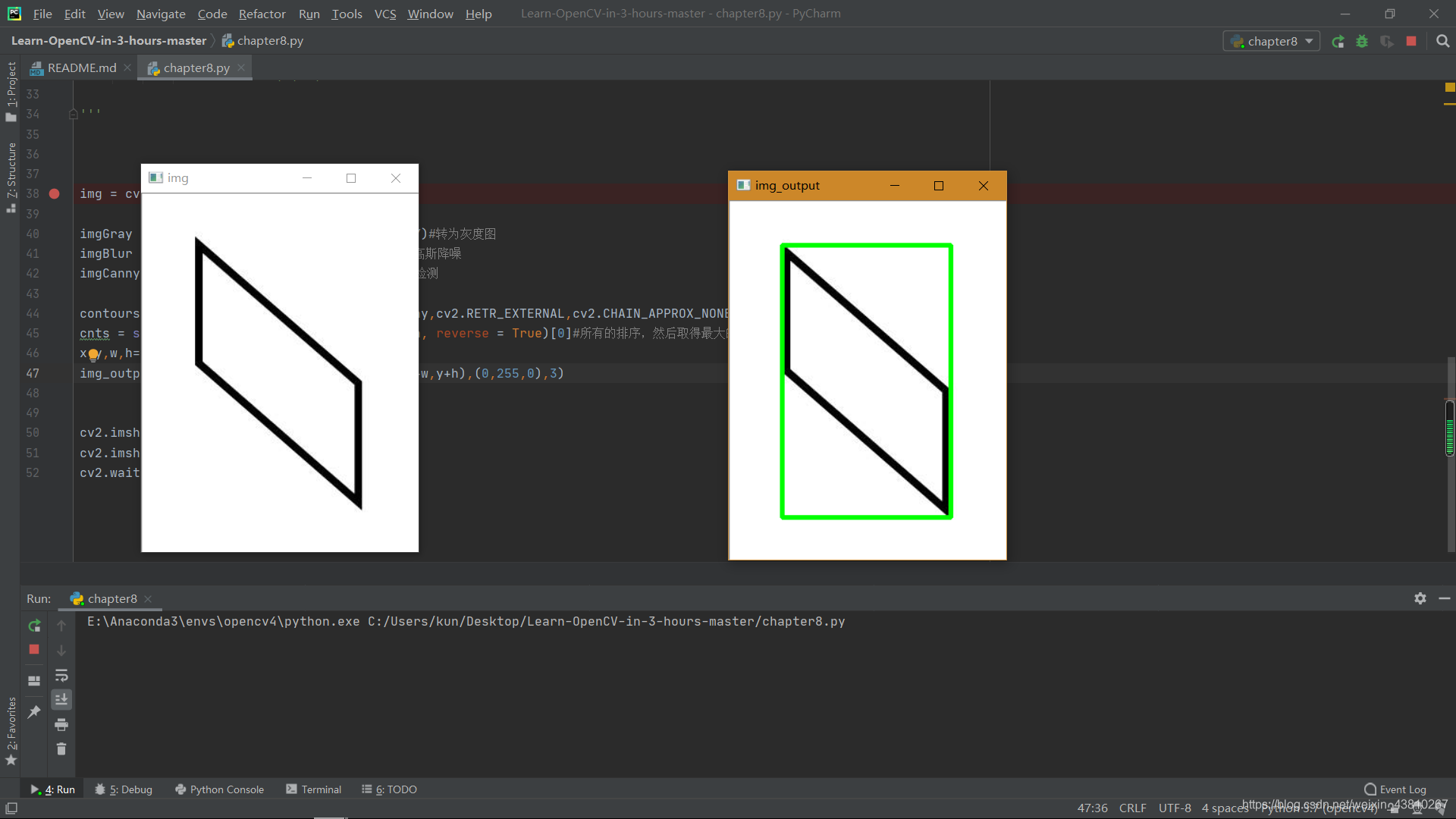Click the intention light bulb on line 46
The image size is (1456, 819).
pyautogui.click(x=93, y=354)
